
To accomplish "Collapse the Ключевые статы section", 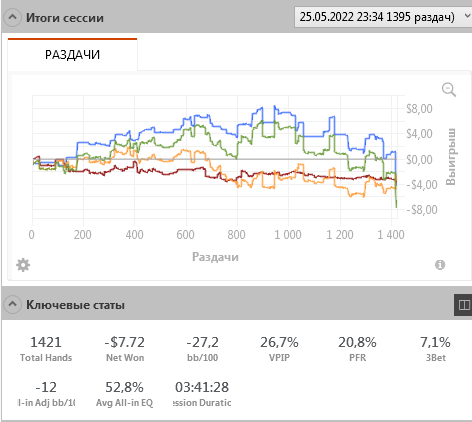I will point(12,304).
